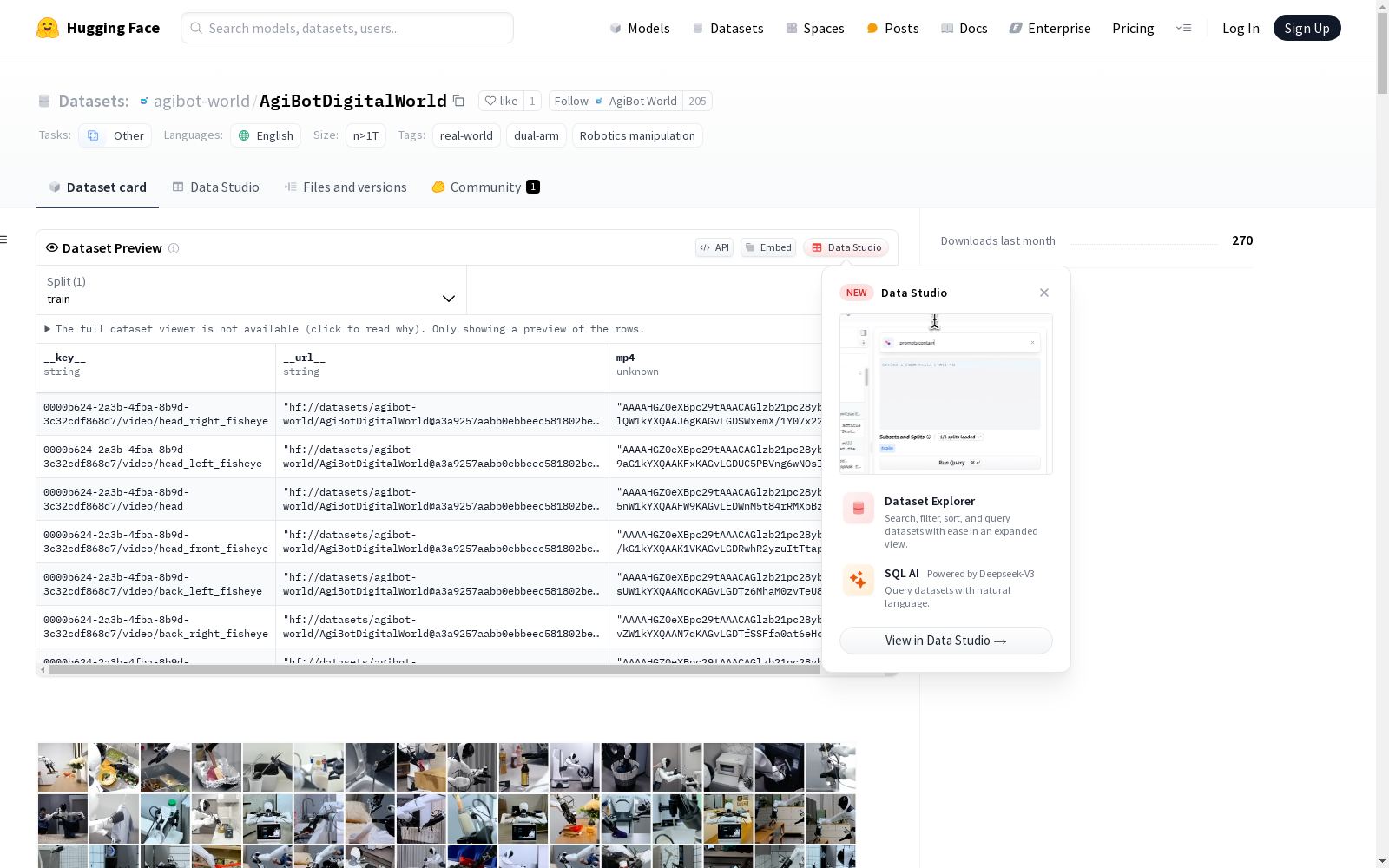Open the Enterprise menu item

[1050, 28]
